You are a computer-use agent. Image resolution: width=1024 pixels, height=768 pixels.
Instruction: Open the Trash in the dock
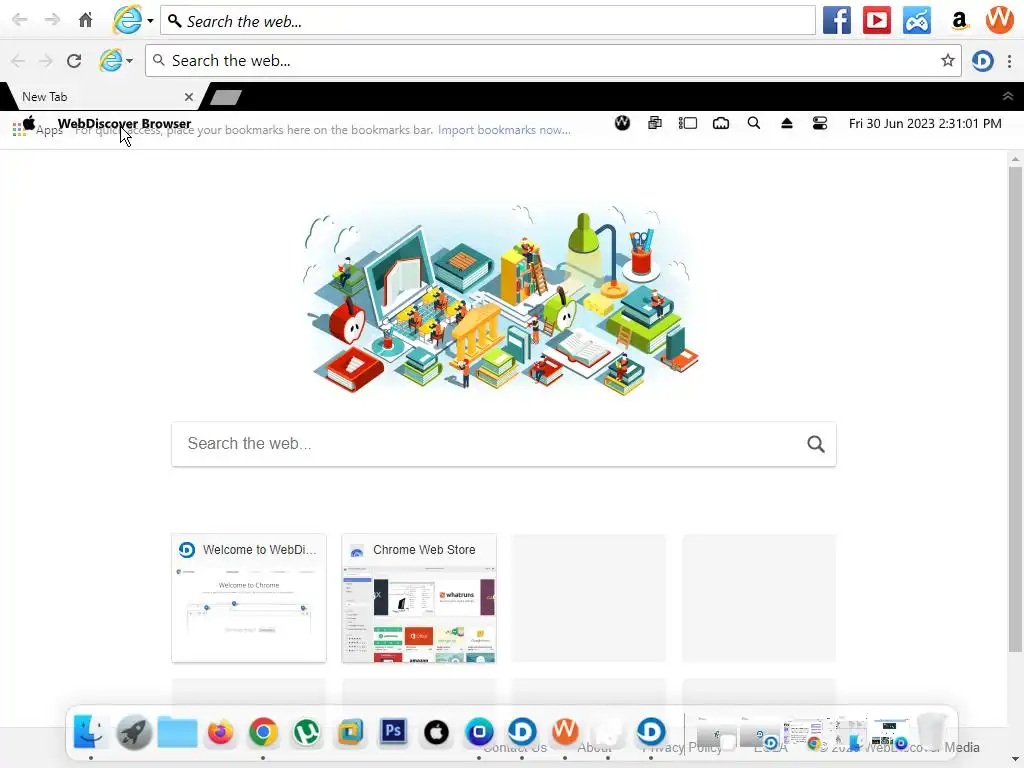931,731
